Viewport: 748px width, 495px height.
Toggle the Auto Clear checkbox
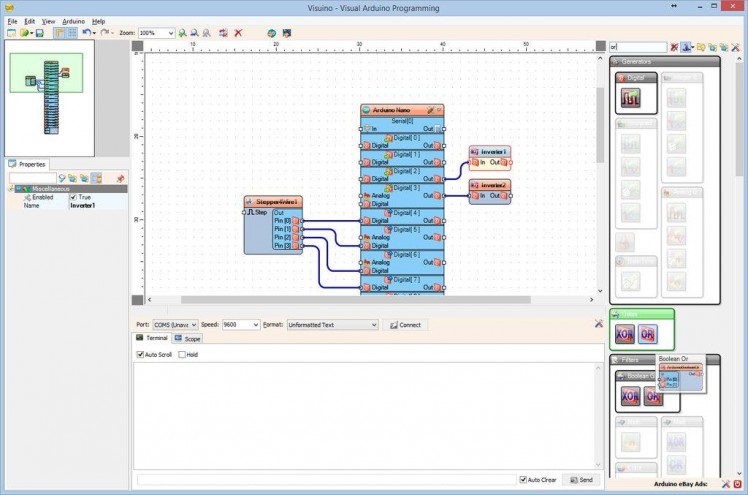click(x=523, y=480)
